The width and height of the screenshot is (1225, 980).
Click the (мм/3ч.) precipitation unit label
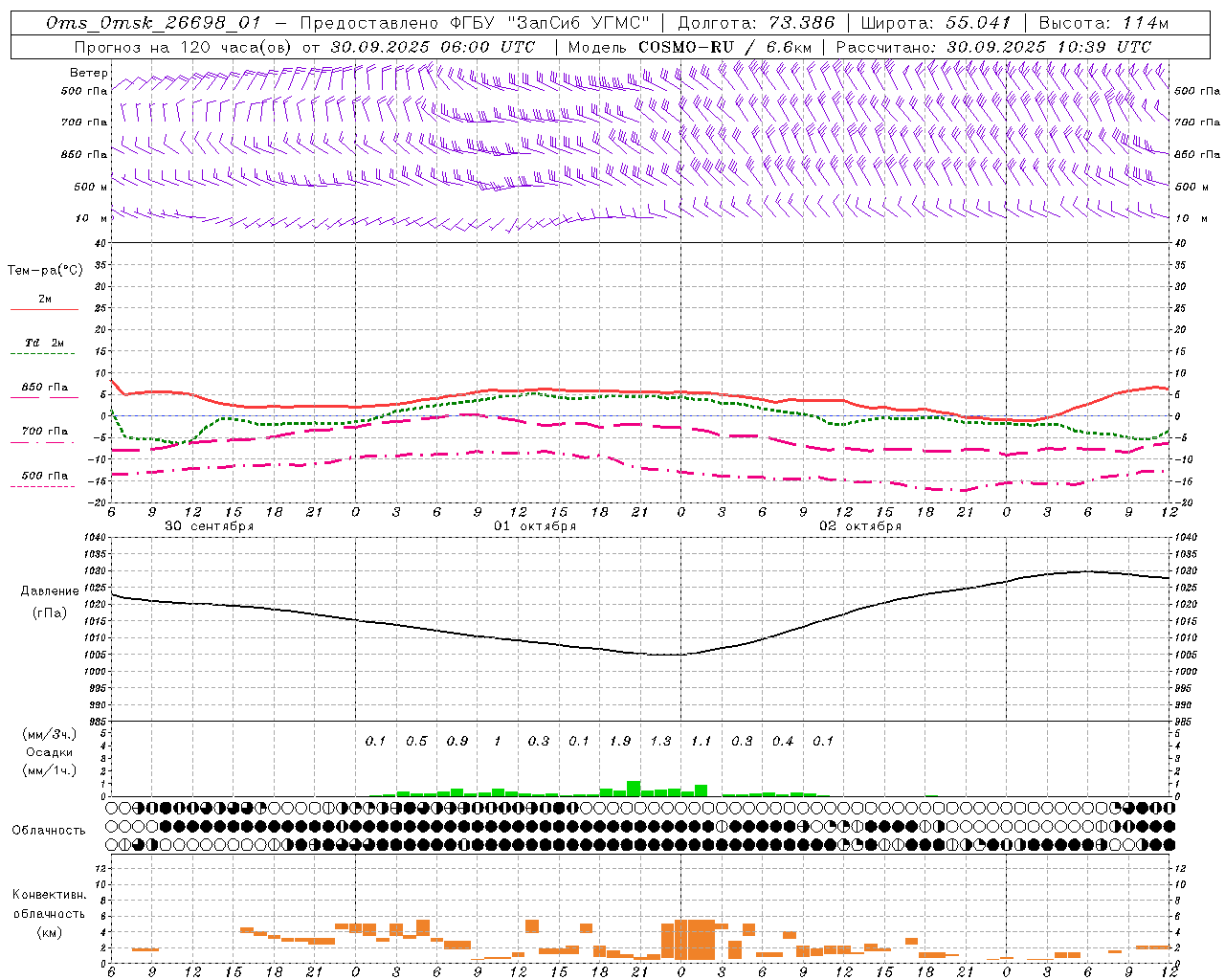click(50, 735)
